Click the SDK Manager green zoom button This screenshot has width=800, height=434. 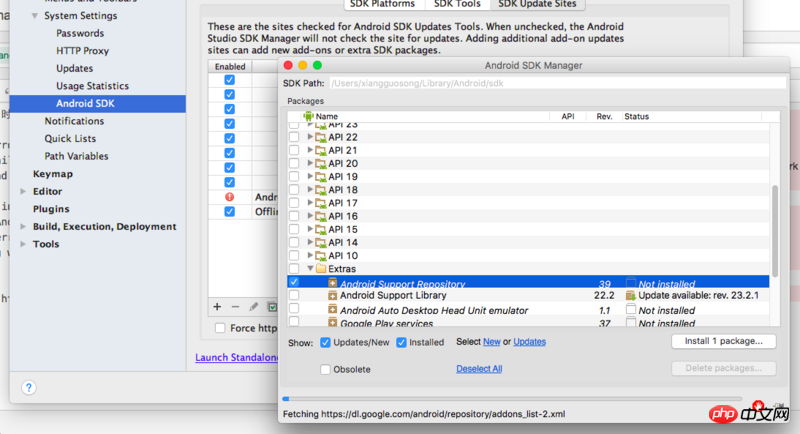(317, 65)
